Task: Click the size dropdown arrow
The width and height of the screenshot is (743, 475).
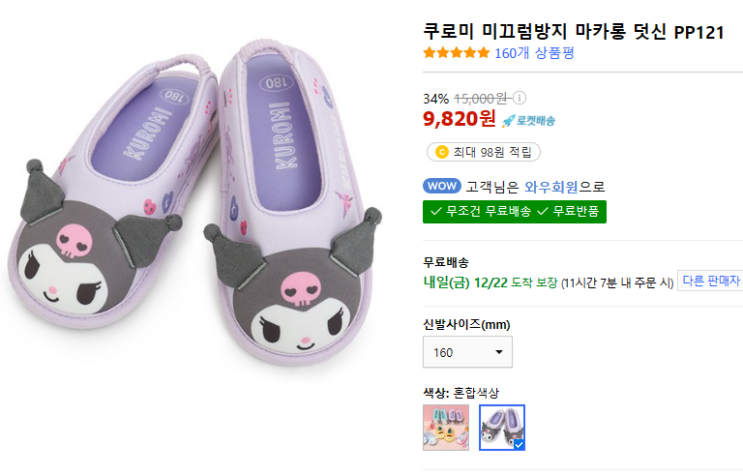Action: [499, 353]
